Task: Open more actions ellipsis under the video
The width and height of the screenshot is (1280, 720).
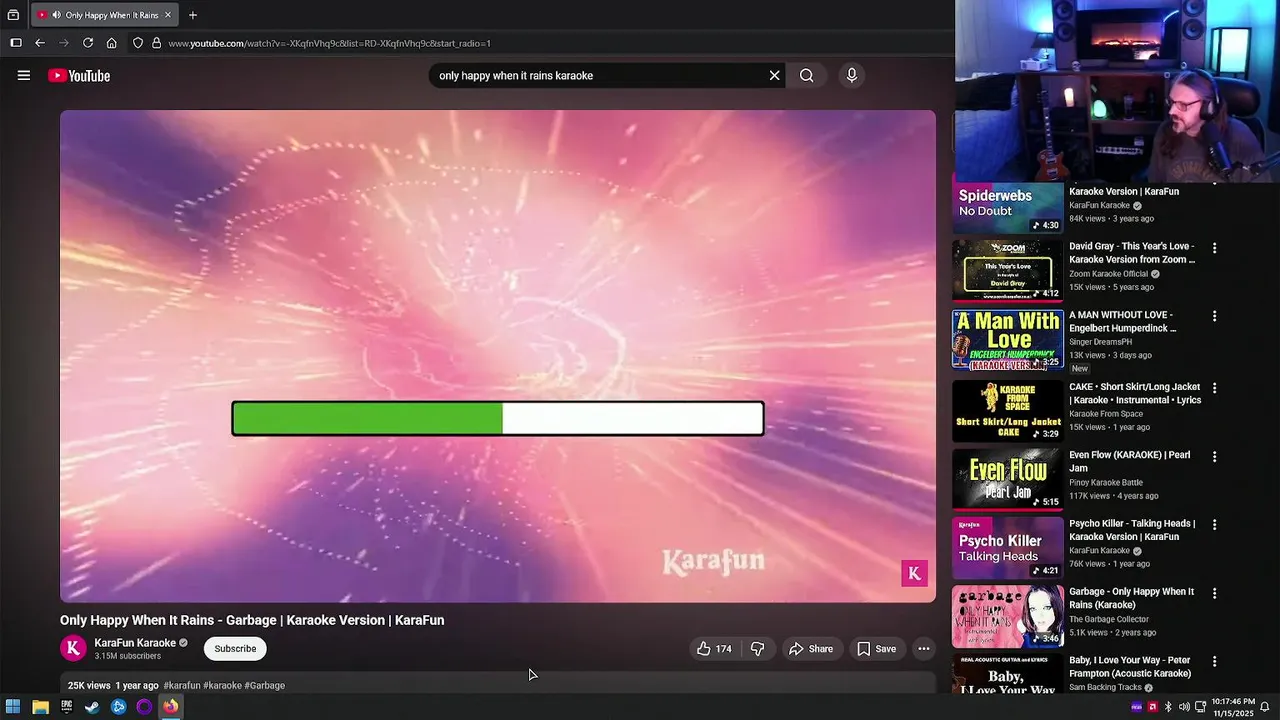Action: point(924,649)
